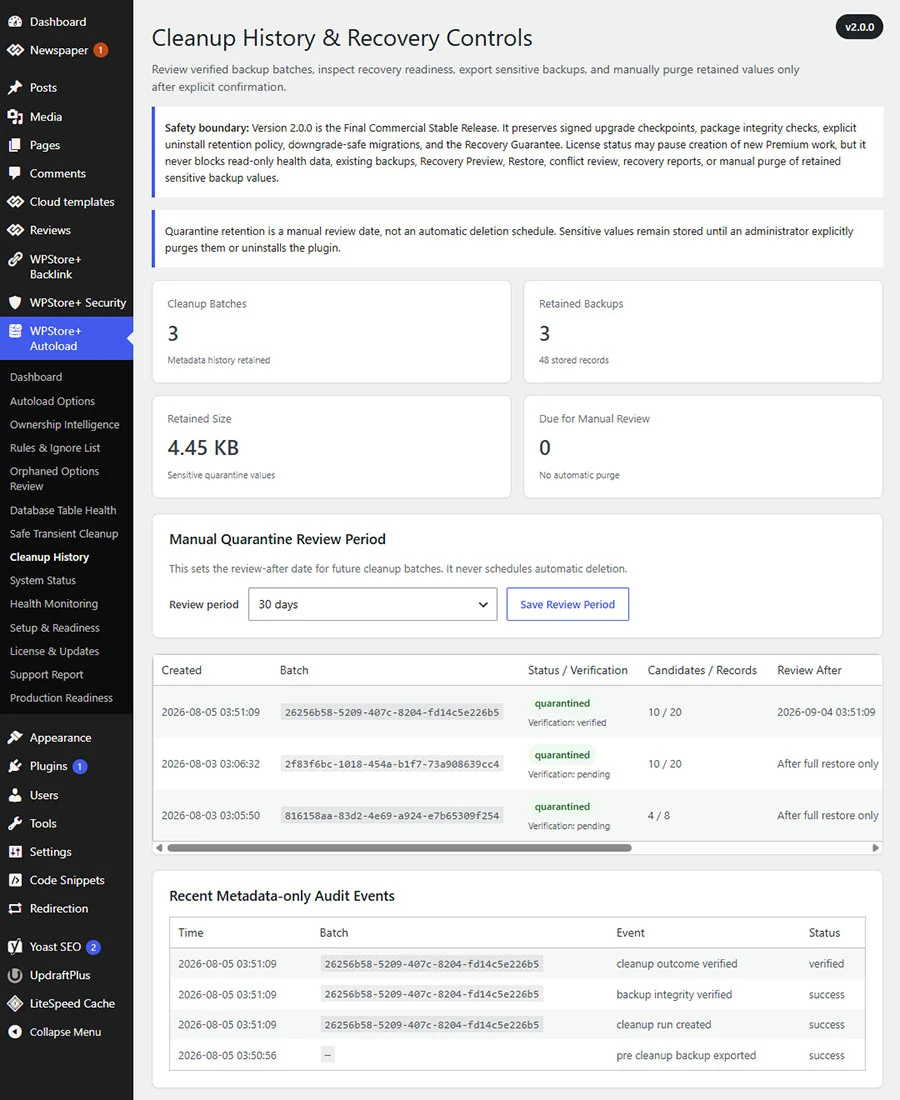900x1100 pixels.
Task: Click the Appearance paintbrush icon
Action: tap(15, 737)
